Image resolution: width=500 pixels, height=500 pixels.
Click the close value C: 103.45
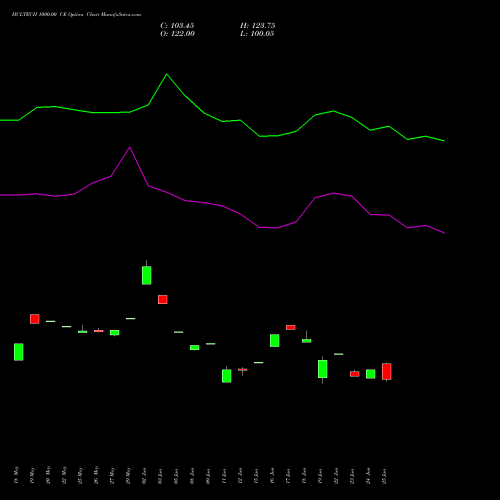coord(177,26)
